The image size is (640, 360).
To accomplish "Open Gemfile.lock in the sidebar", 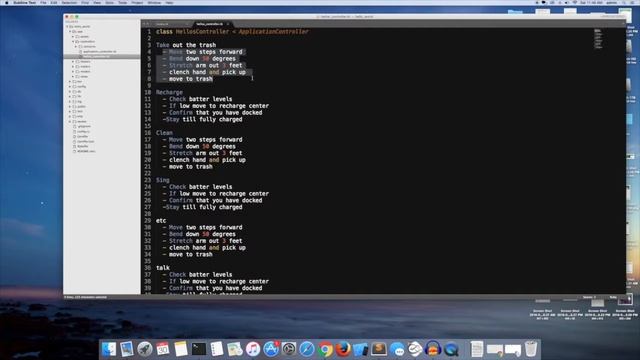I will click(x=85, y=141).
